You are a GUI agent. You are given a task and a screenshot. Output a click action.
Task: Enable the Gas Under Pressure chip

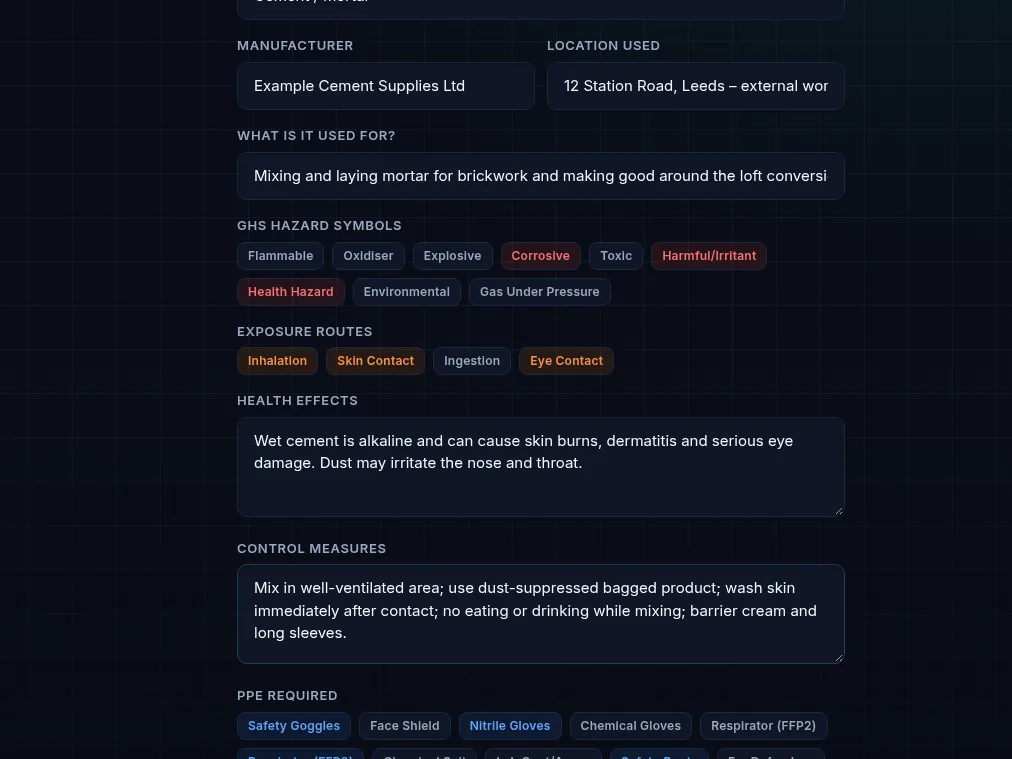pyautogui.click(x=540, y=292)
